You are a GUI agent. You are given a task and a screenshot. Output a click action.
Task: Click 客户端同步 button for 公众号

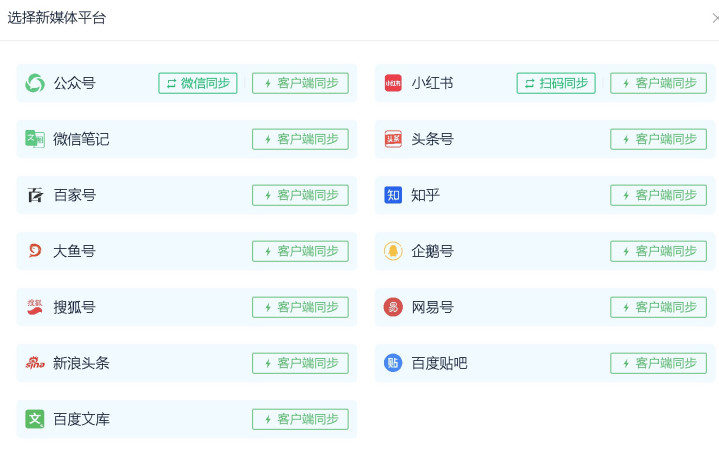300,83
